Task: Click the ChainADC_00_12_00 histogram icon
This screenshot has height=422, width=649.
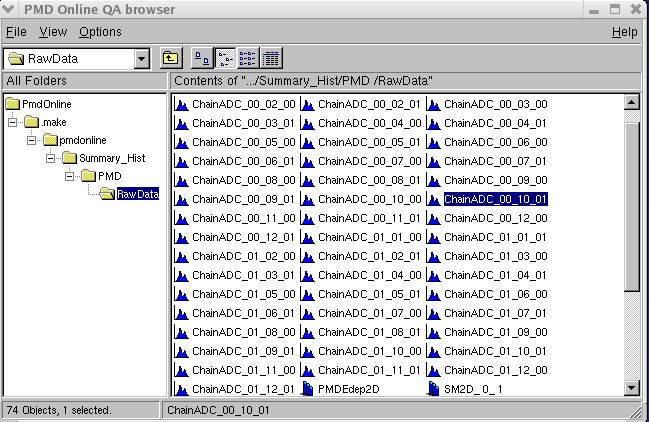Action: [x=433, y=219]
